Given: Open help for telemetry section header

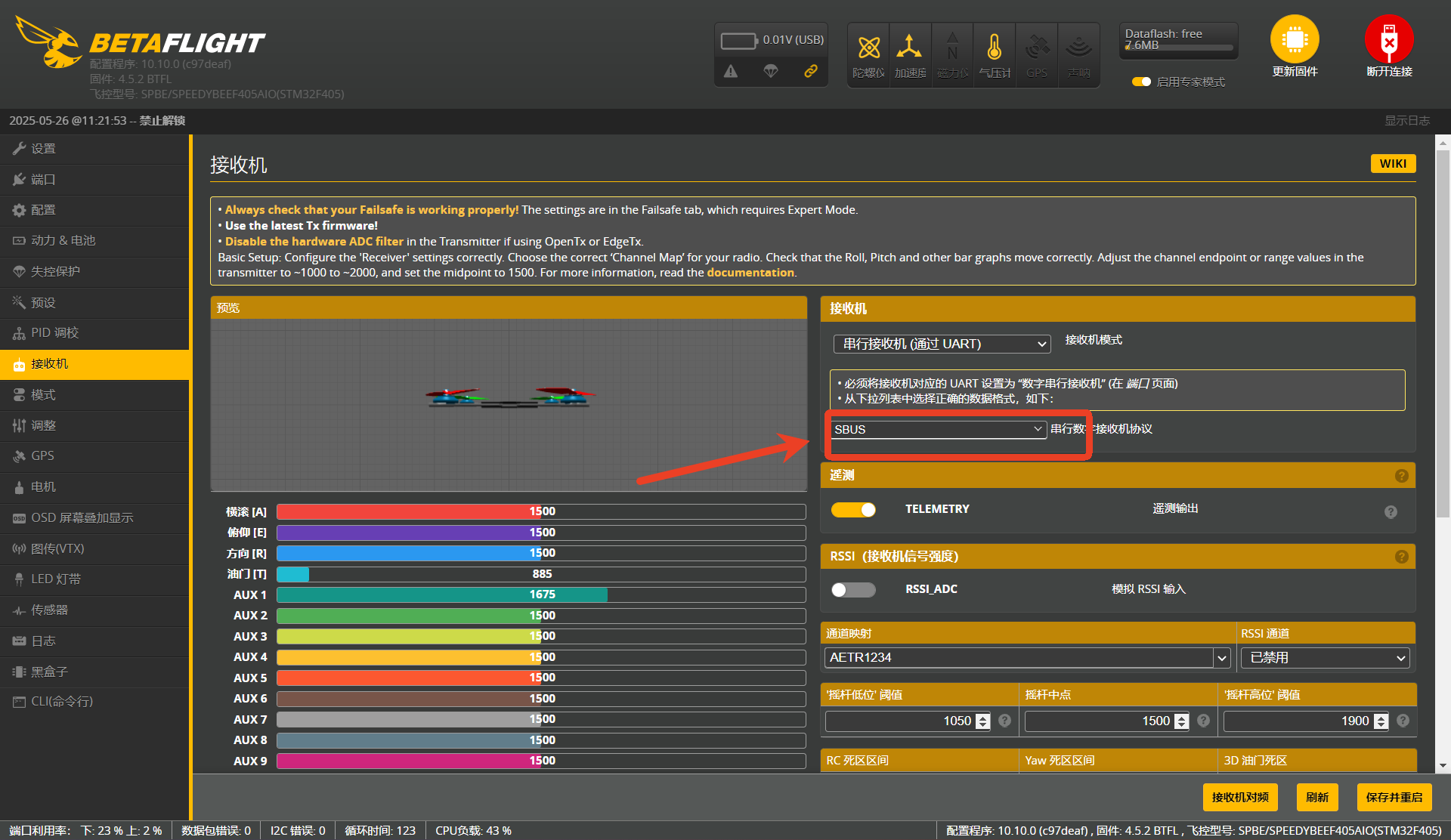Looking at the screenshot, I should 1402,475.
